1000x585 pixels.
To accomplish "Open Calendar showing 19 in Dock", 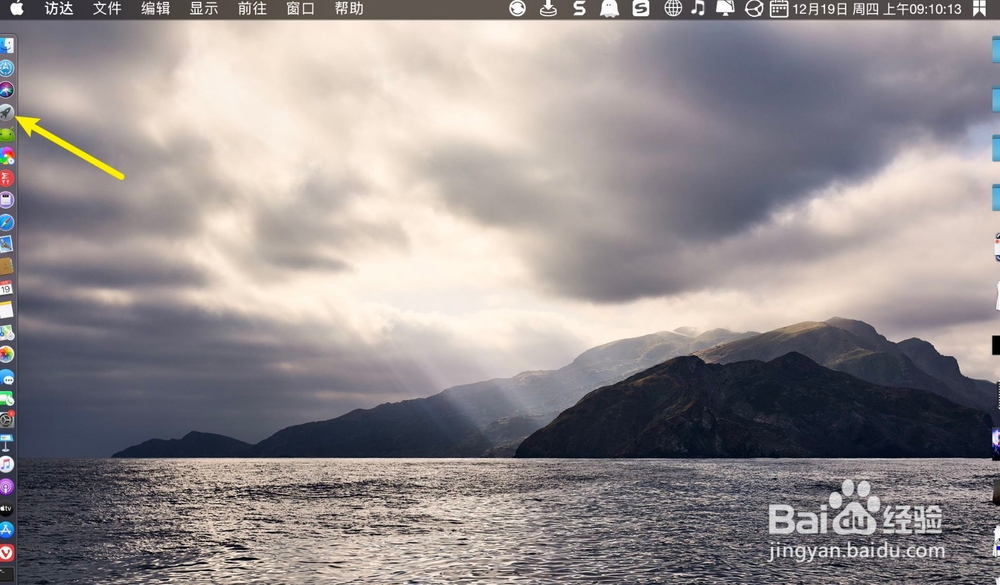I will tap(6, 288).
